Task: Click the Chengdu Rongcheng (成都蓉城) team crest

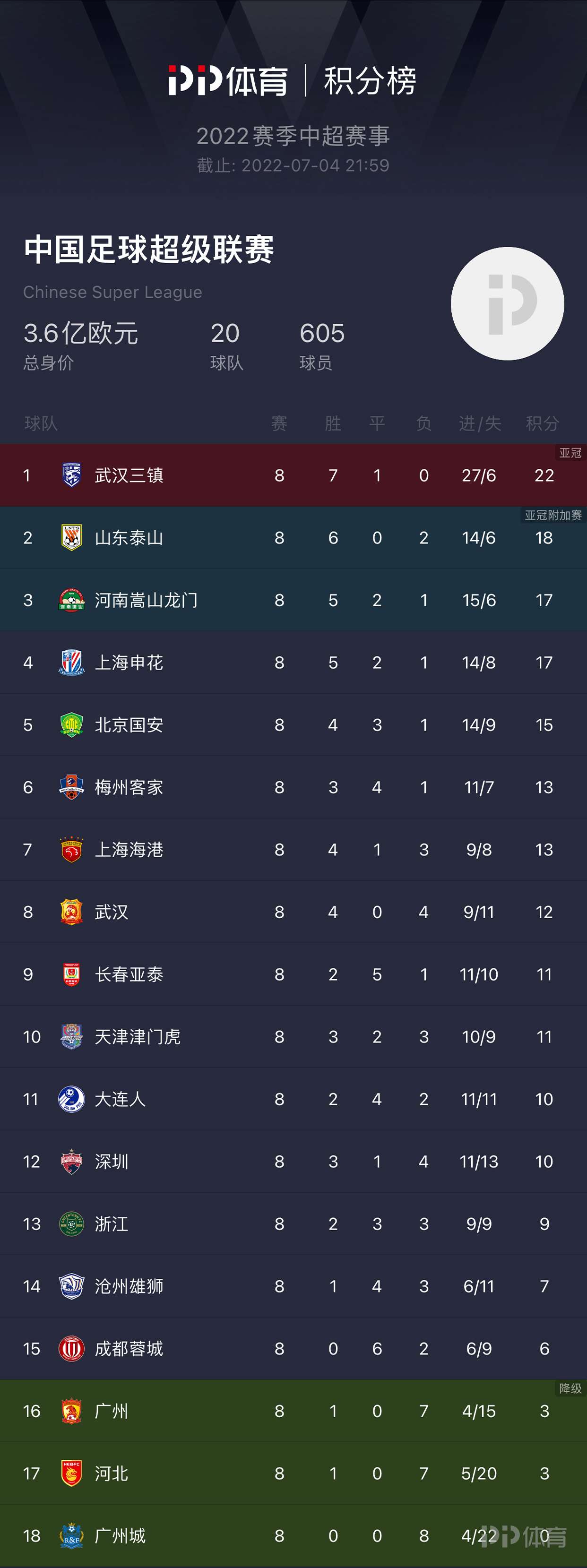Action: click(71, 1349)
